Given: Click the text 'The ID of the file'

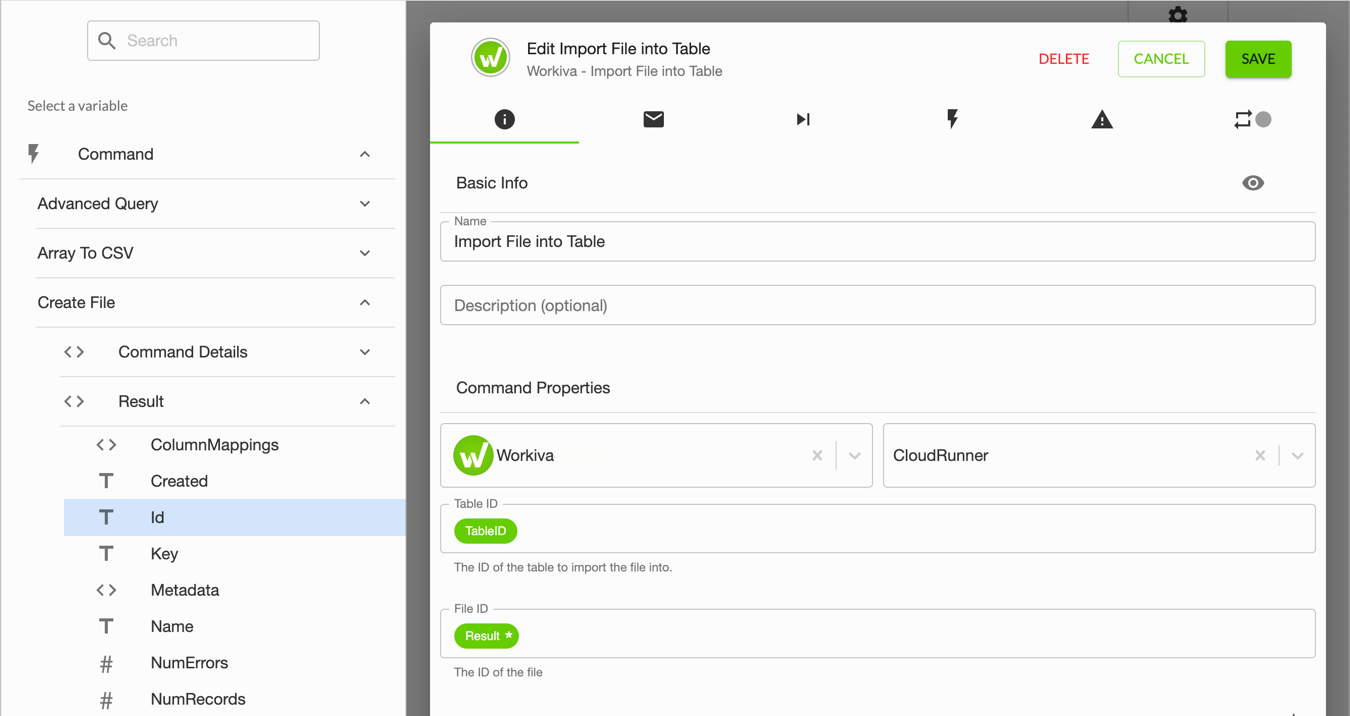Looking at the screenshot, I should [x=498, y=672].
